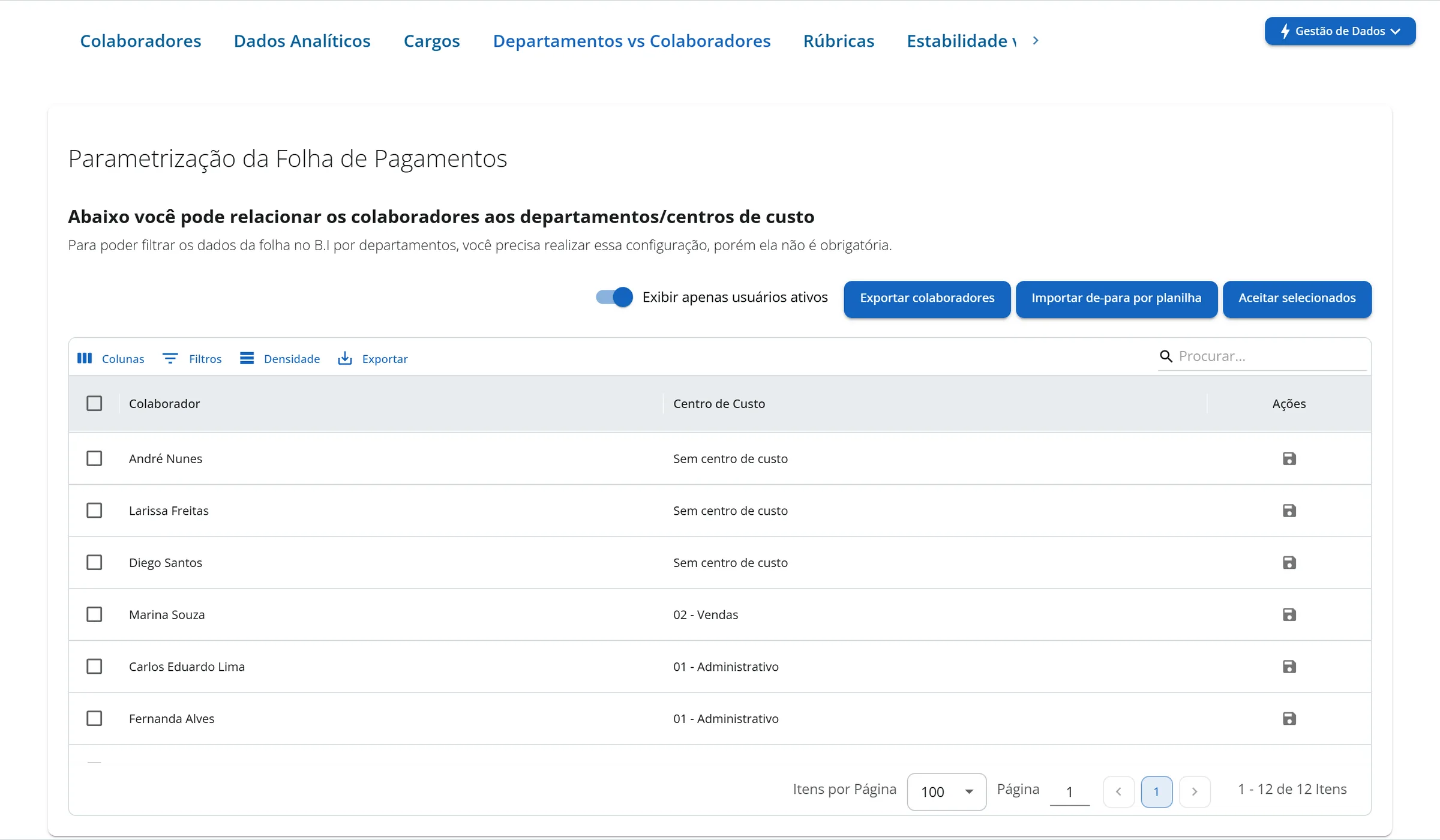
Task: Click the save icon for André Nunes
Action: click(x=1289, y=459)
